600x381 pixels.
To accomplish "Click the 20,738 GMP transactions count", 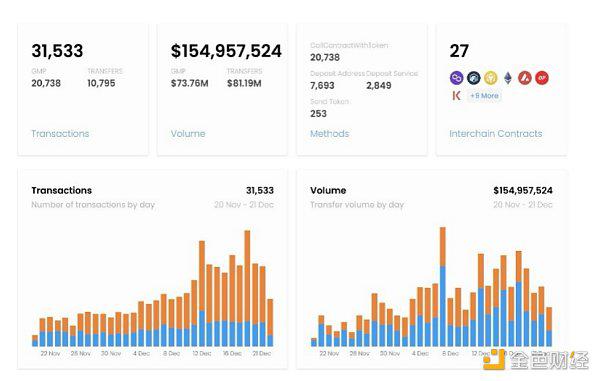I will (x=46, y=83).
